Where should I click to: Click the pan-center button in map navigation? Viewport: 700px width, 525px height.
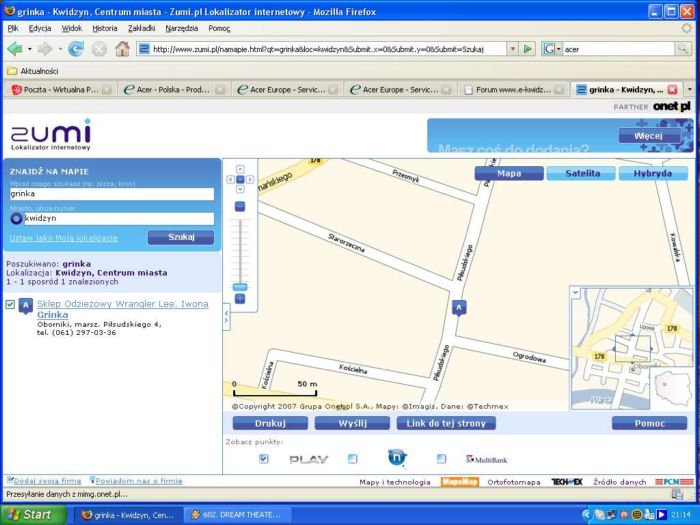(x=240, y=180)
